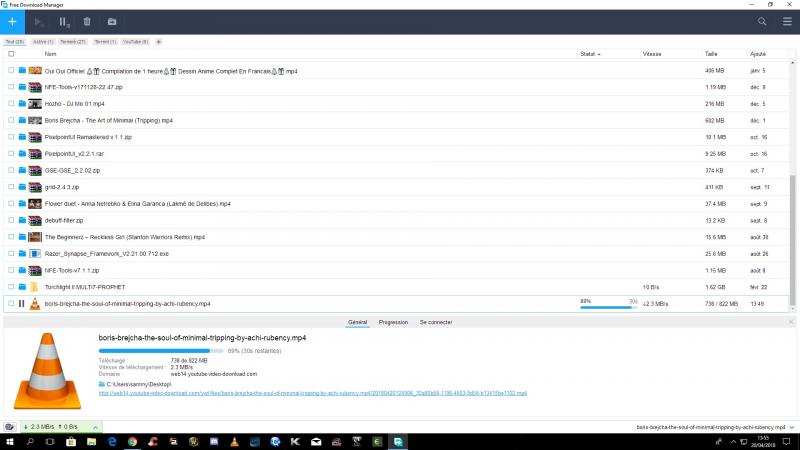The height and width of the screenshot is (450, 800).
Task: Open the downloads folder toolbar icon
Action: (x=111, y=21)
